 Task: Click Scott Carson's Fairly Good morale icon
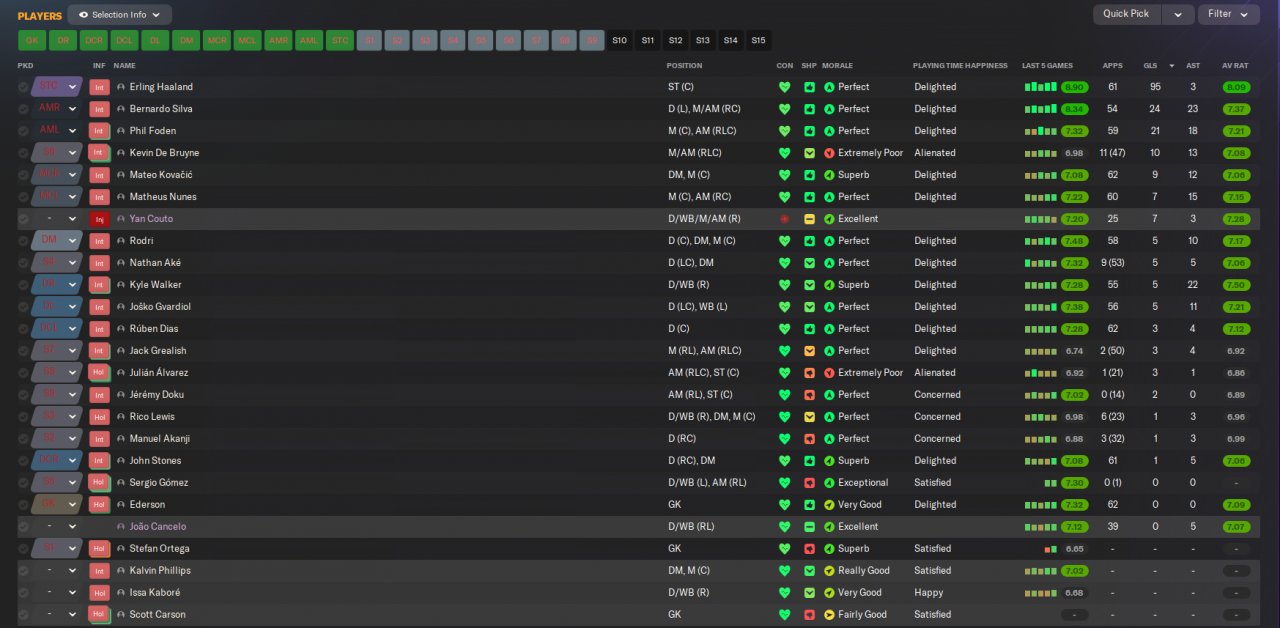coord(829,615)
